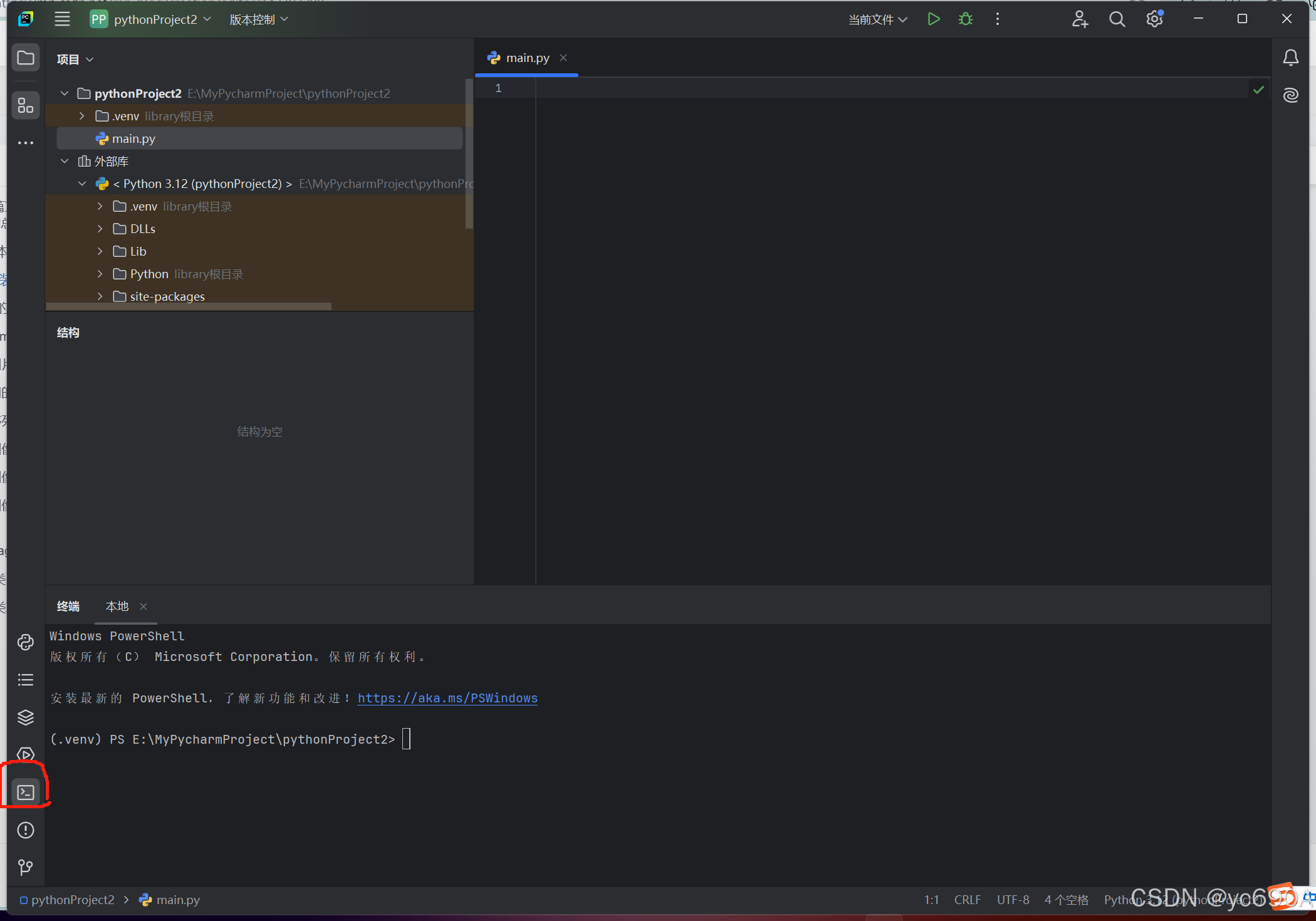Open Search Everywhere magnifier icon

(1117, 19)
